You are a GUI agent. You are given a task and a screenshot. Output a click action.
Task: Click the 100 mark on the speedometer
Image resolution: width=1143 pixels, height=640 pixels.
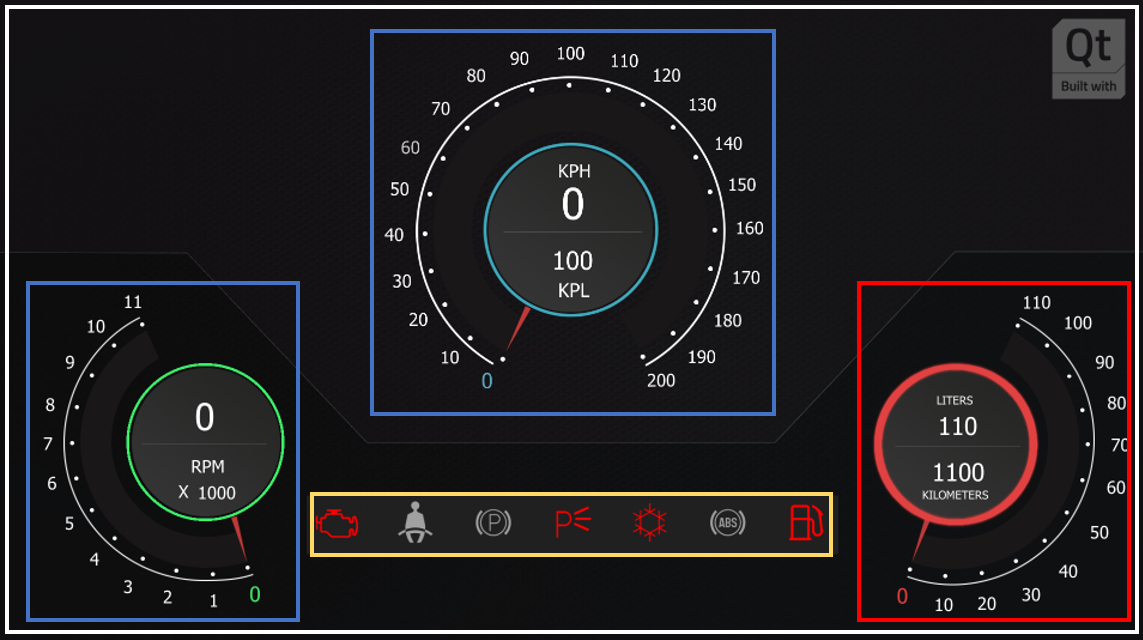click(571, 54)
